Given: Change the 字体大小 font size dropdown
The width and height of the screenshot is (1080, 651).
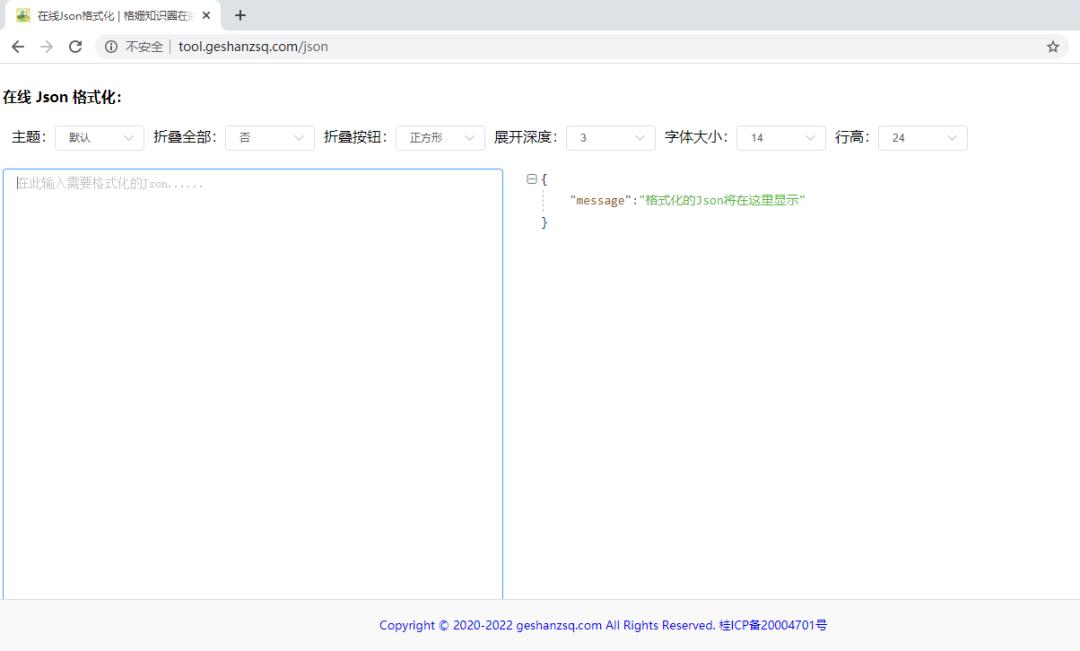Looking at the screenshot, I should (781, 137).
